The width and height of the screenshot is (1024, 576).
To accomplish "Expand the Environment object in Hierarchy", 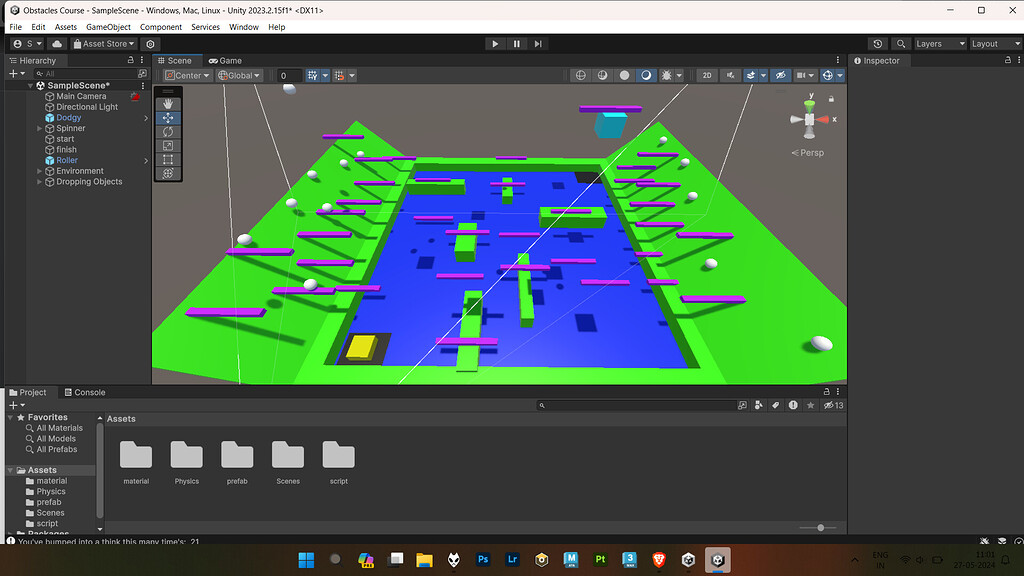I will [39, 171].
